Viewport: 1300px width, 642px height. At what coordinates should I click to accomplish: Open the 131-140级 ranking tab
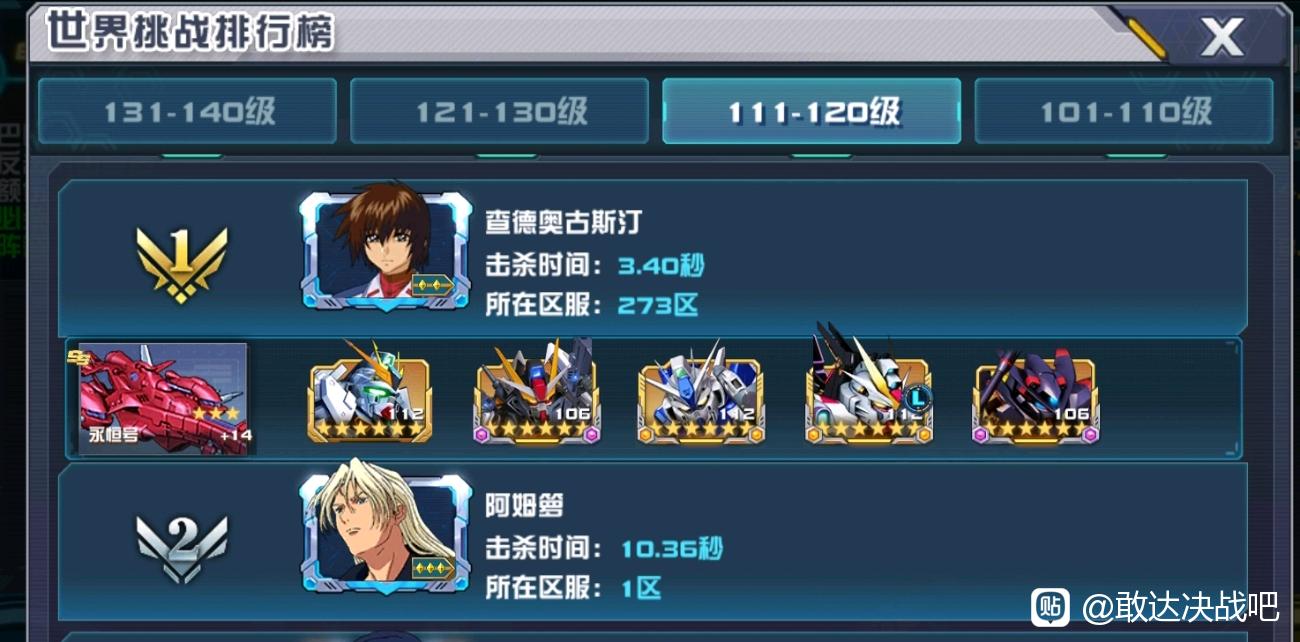(187, 111)
